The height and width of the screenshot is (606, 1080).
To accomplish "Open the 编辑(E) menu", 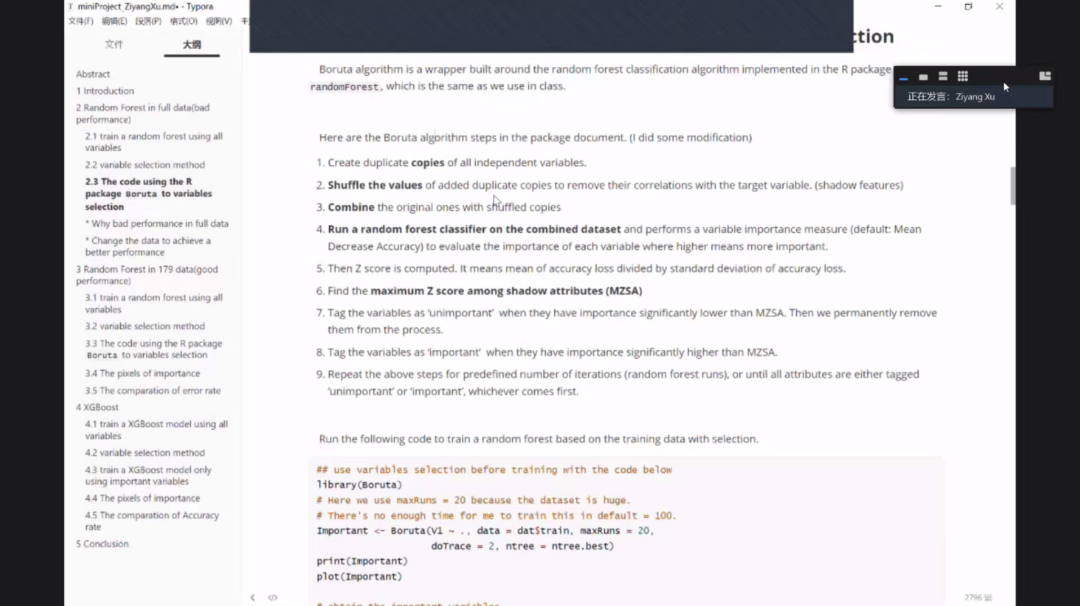I will (114, 21).
